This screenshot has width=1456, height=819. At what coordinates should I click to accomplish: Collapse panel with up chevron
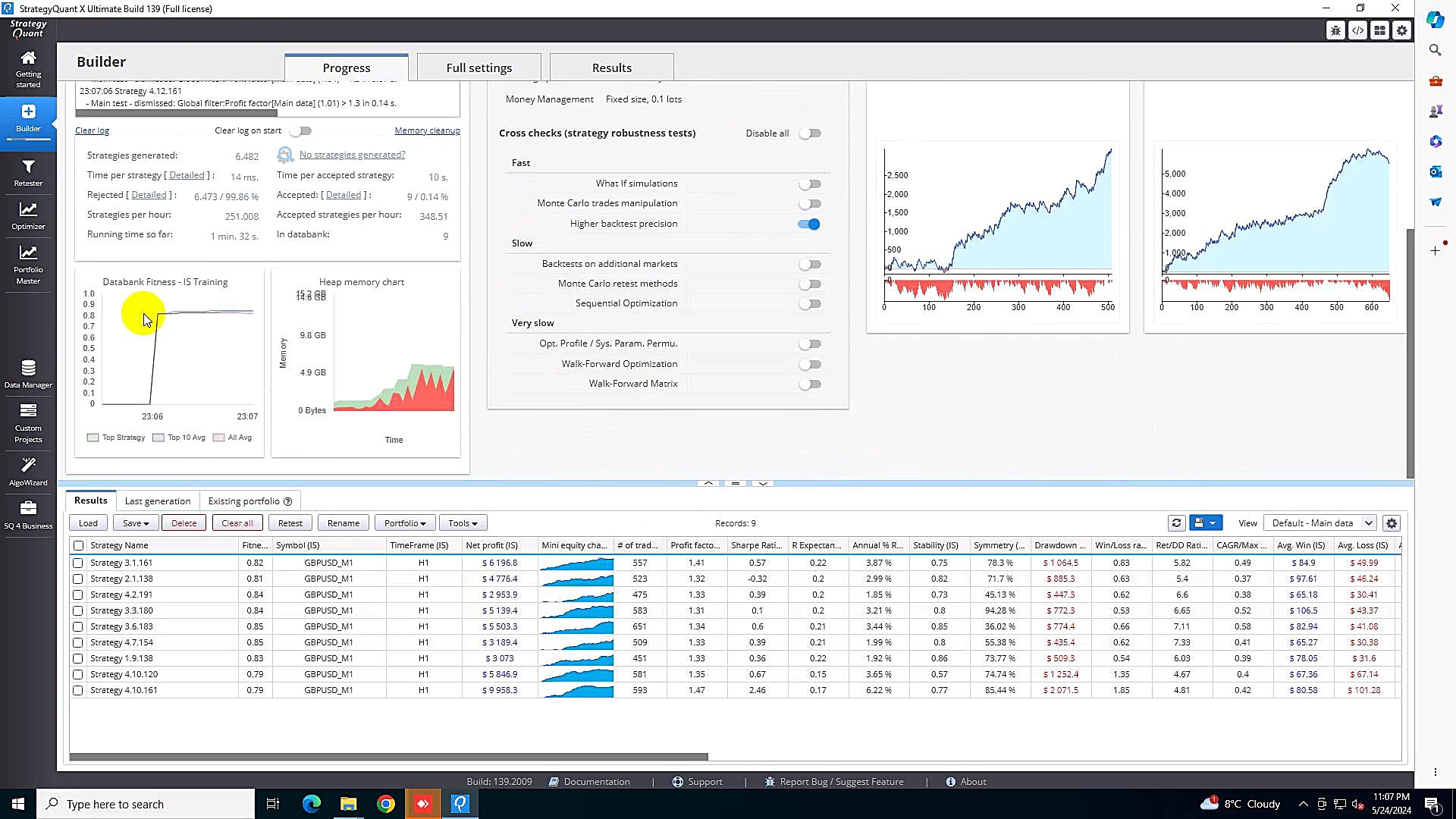pyautogui.click(x=708, y=483)
